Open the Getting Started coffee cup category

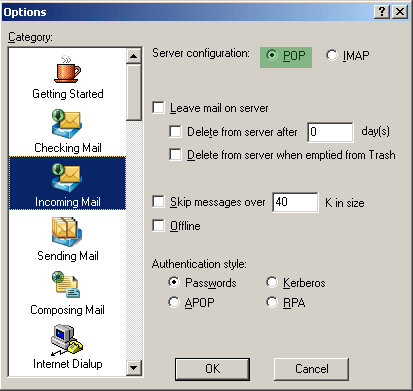click(67, 70)
